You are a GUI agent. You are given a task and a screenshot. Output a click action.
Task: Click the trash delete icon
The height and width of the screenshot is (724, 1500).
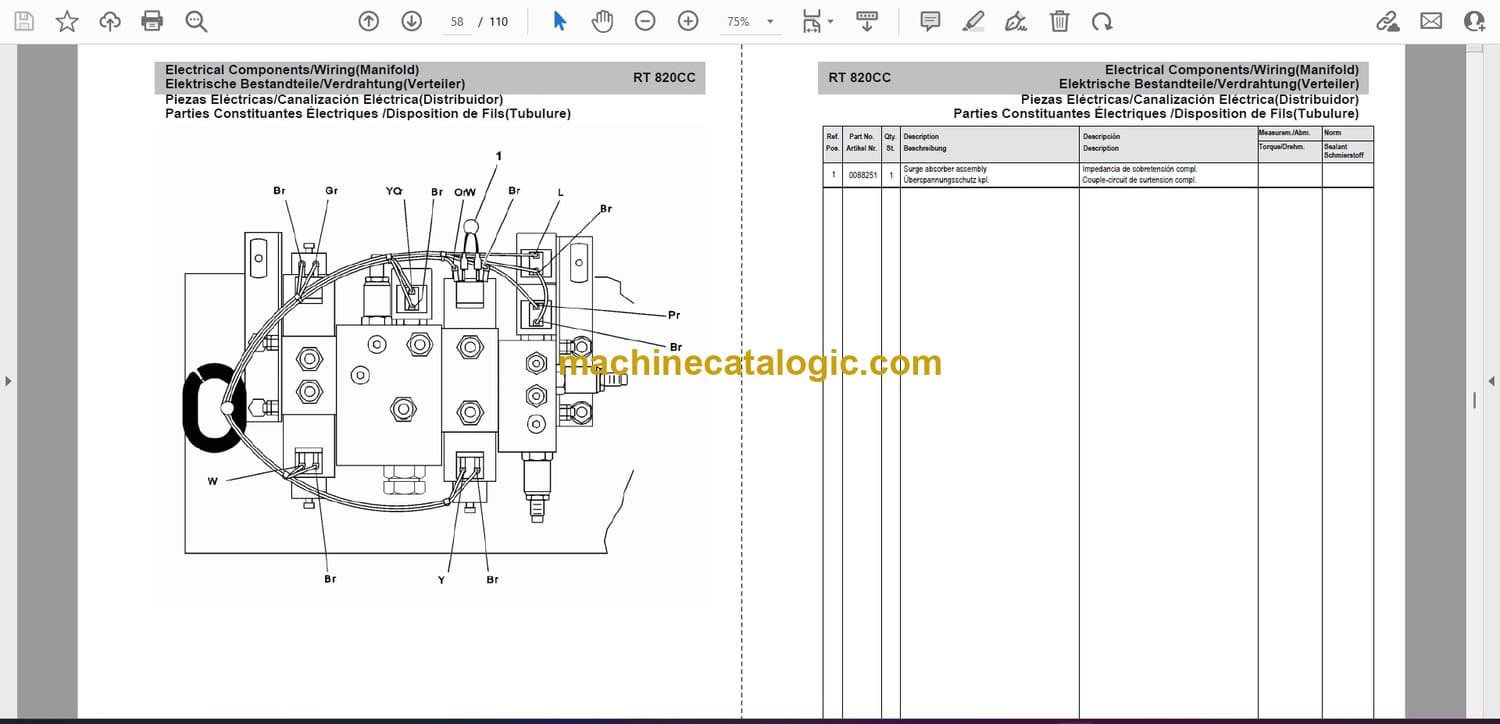pyautogui.click(x=1059, y=21)
